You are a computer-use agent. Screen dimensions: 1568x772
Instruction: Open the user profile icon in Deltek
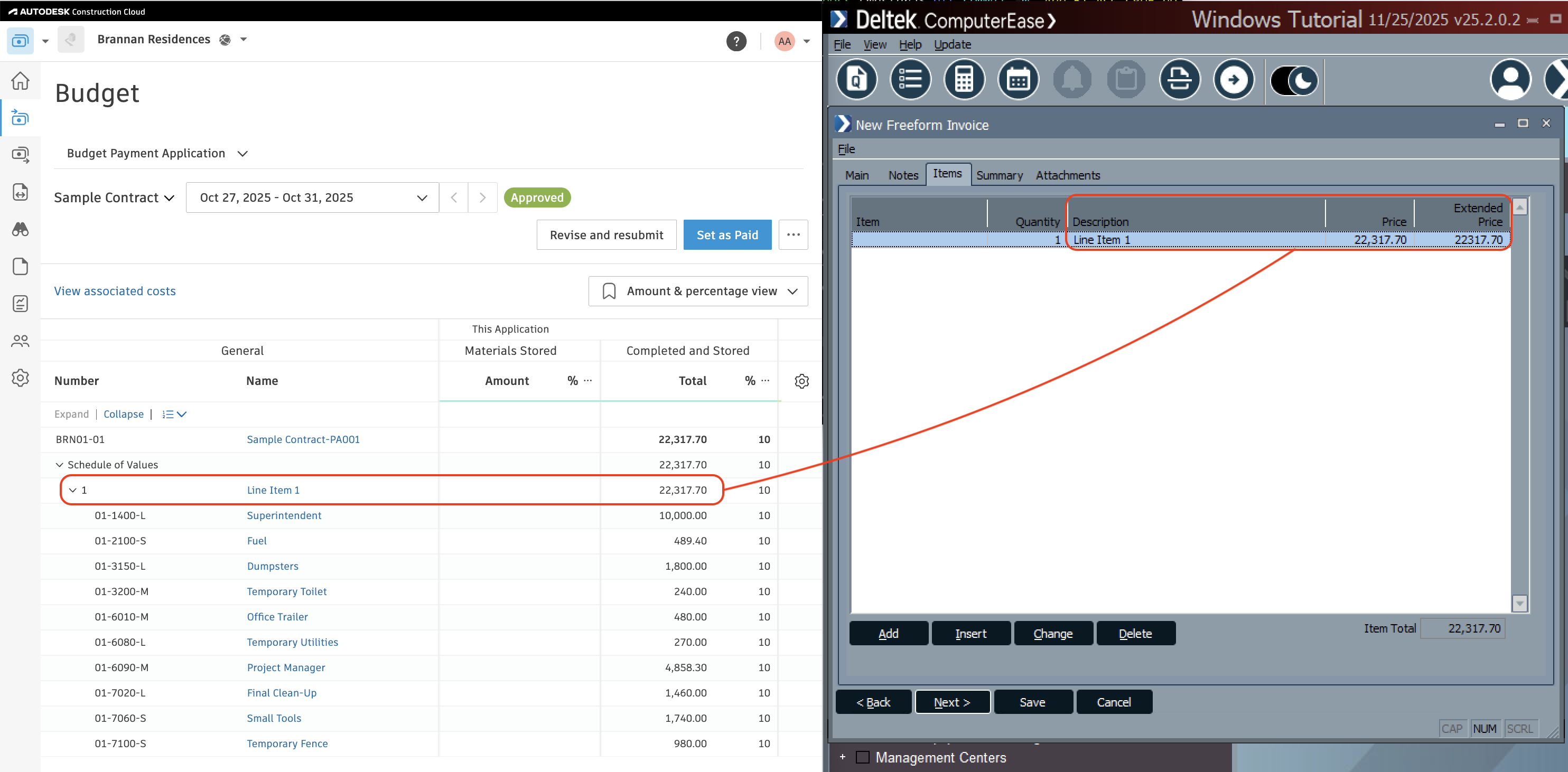[1510, 80]
